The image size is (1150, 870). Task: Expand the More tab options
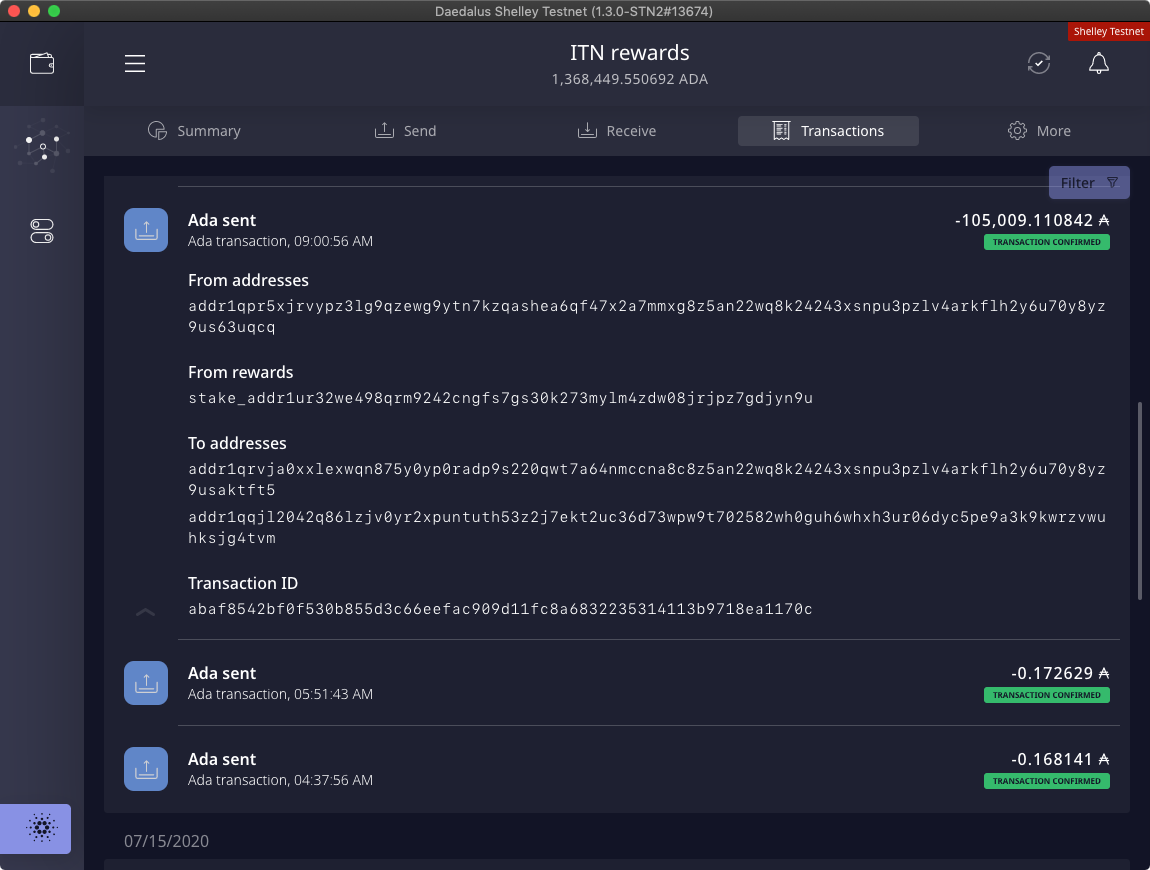(x=1039, y=131)
